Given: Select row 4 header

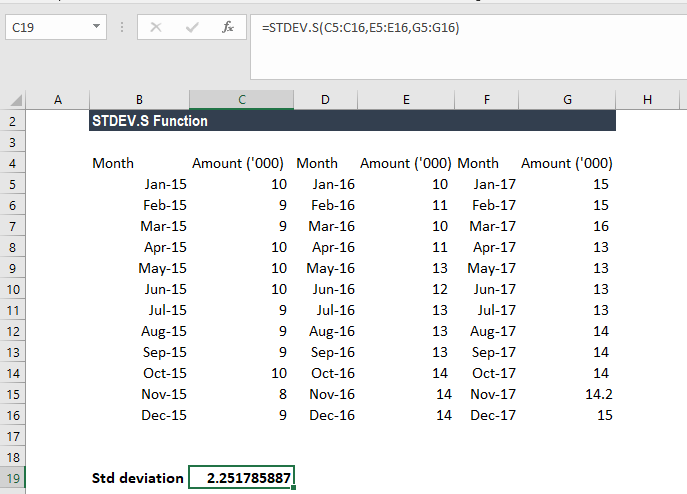Looking at the screenshot, I should click(13, 163).
